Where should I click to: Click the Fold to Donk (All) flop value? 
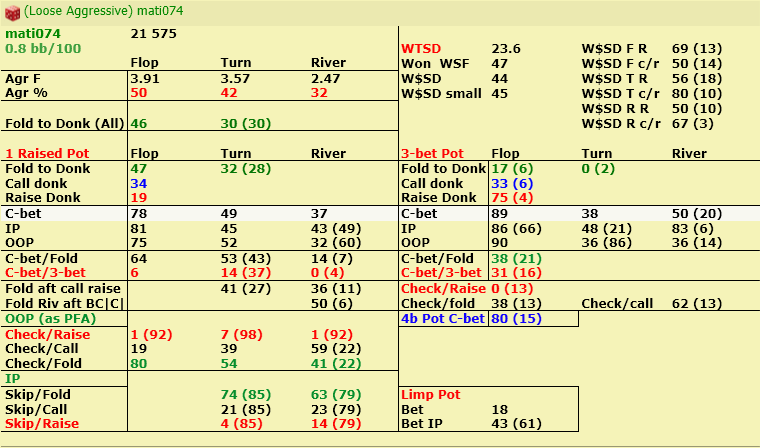139,123
